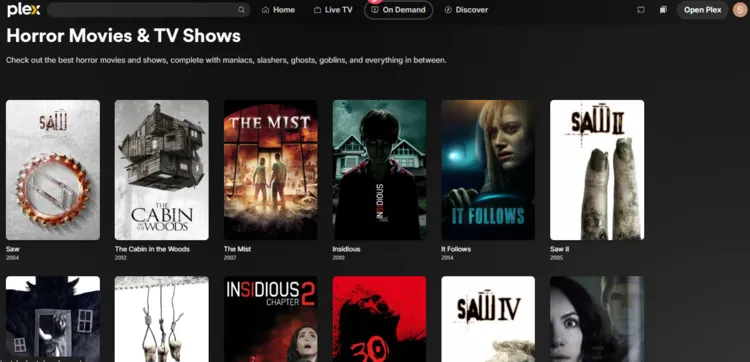
Task: Open the Insidious Chapter 2 poster
Action: (x=271, y=319)
